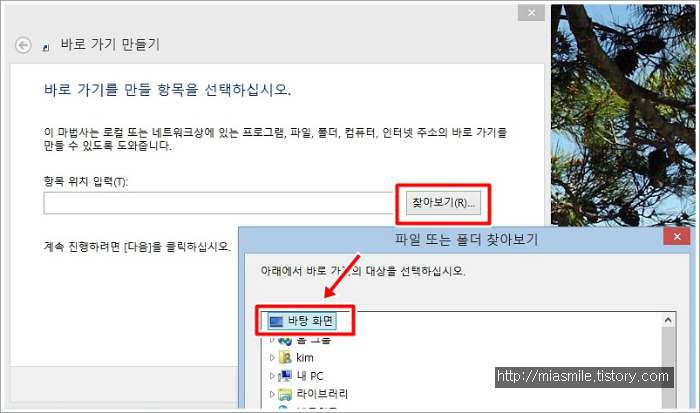Click the homegroup icon below 바탕 화면
Image resolution: width=700 pixels, height=413 pixels.
point(285,341)
